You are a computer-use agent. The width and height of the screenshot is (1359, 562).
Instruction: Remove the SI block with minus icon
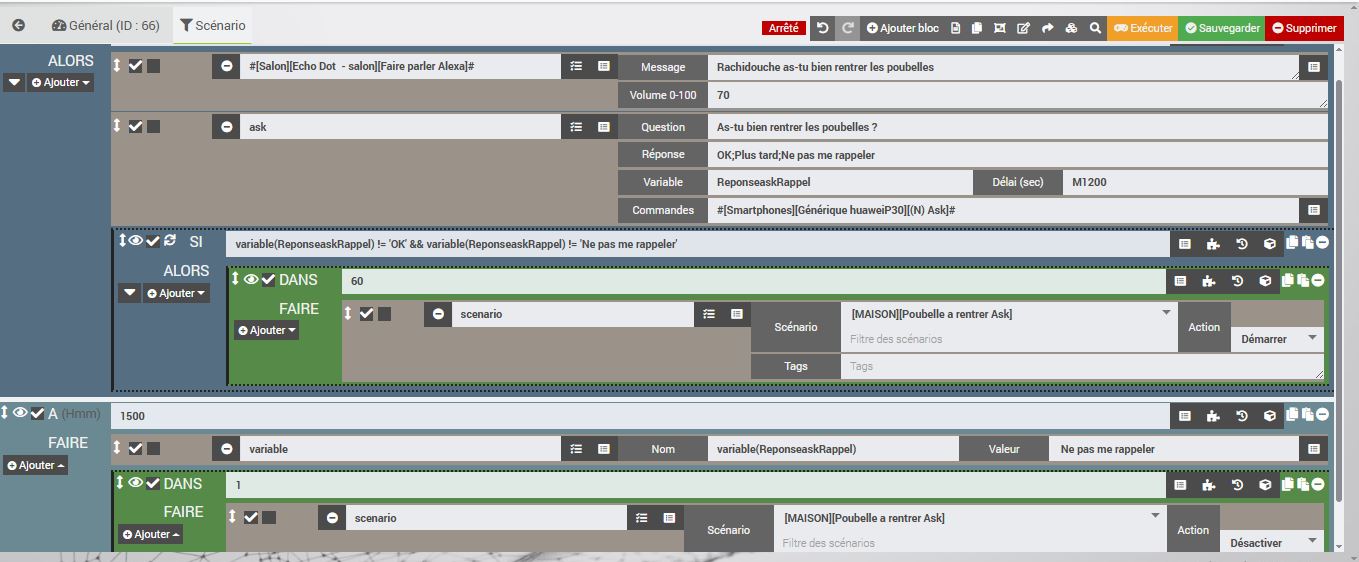tap(1322, 243)
